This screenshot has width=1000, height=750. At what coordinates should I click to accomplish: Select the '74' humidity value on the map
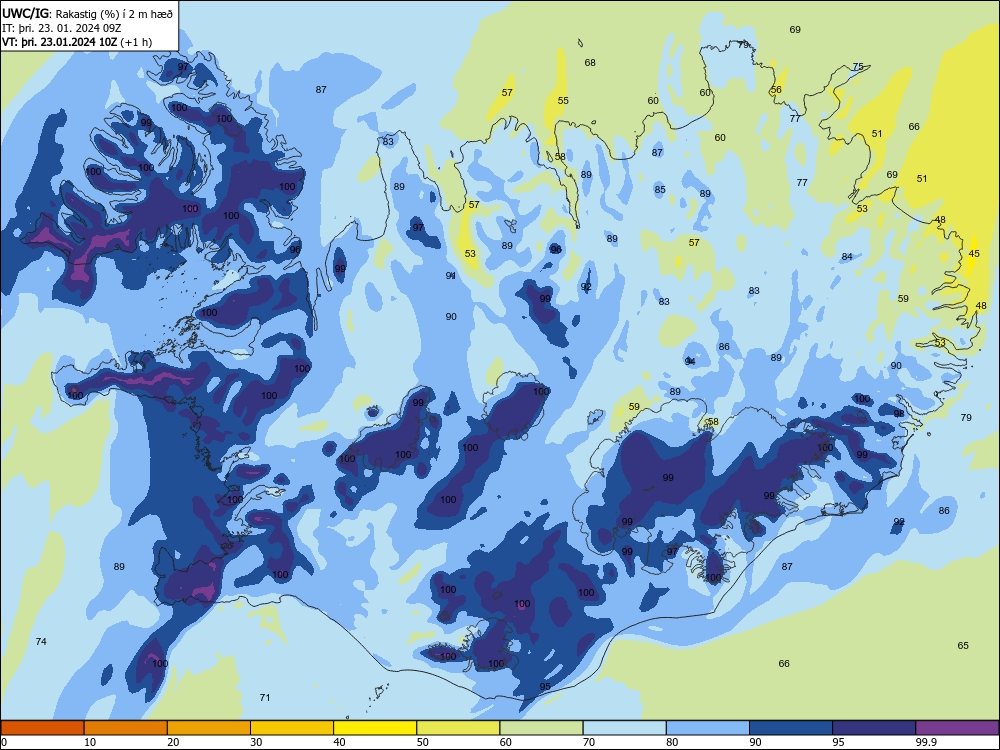[41, 642]
